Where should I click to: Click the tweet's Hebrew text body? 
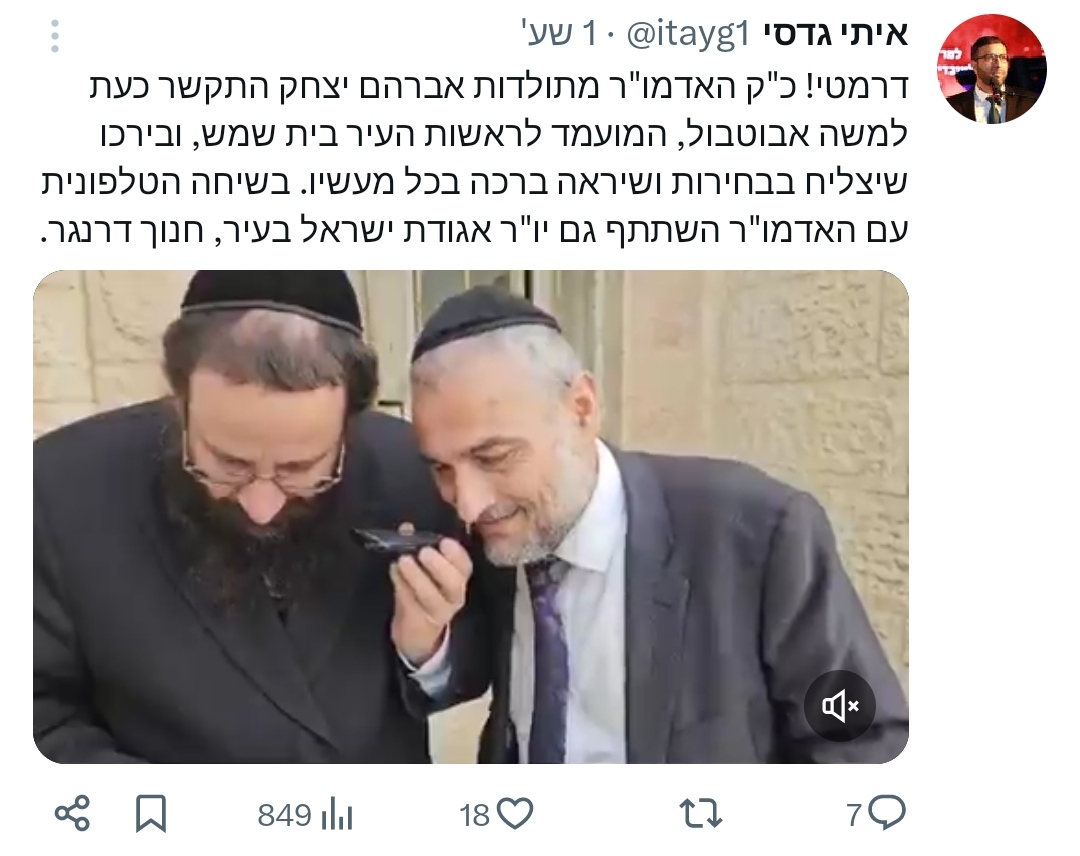(475, 159)
